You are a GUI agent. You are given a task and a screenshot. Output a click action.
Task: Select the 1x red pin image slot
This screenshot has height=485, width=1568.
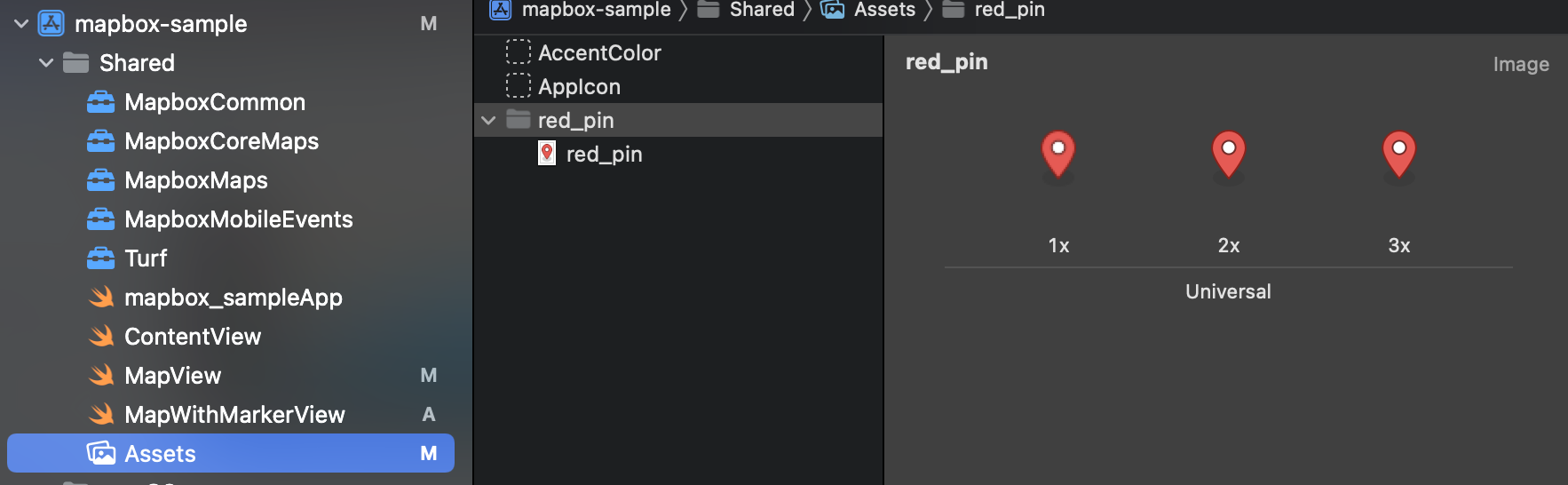[x=1058, y=156]
